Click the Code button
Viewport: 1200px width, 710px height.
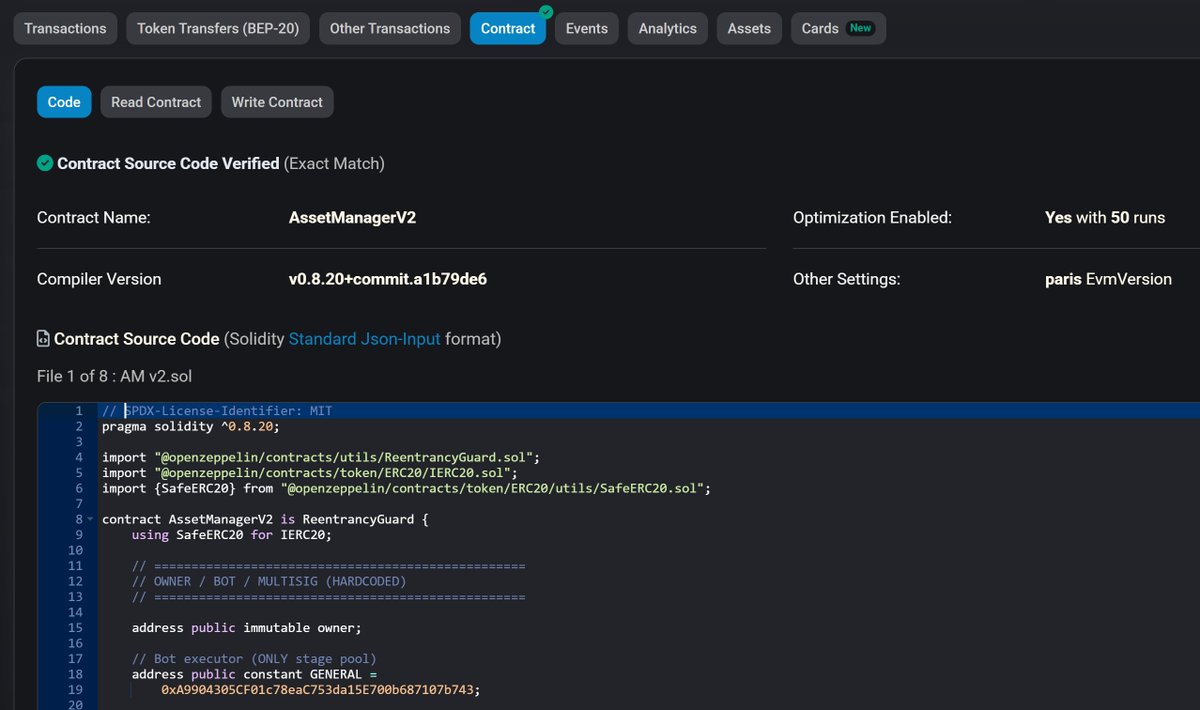pos(64,102)
